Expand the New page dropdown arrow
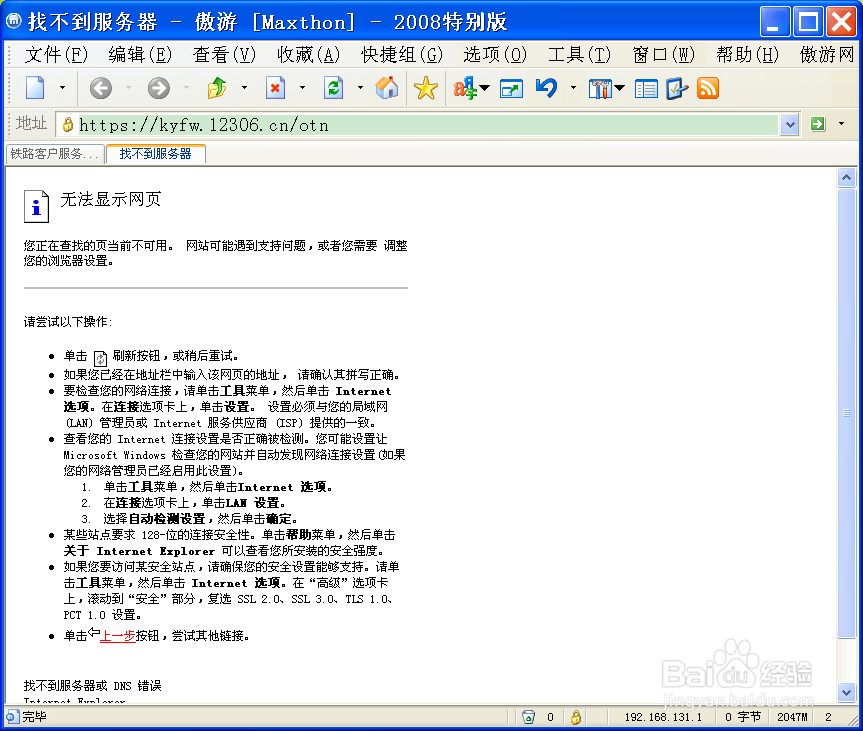 62,88
